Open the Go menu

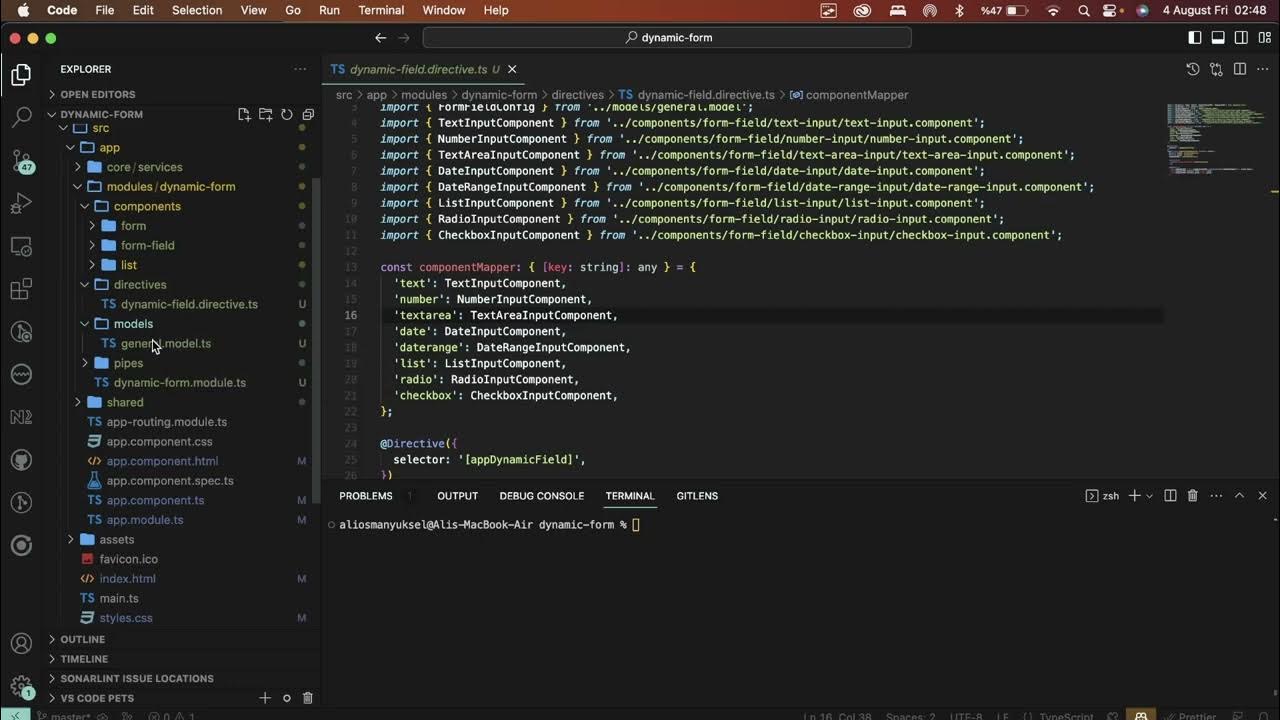[293, 10]
